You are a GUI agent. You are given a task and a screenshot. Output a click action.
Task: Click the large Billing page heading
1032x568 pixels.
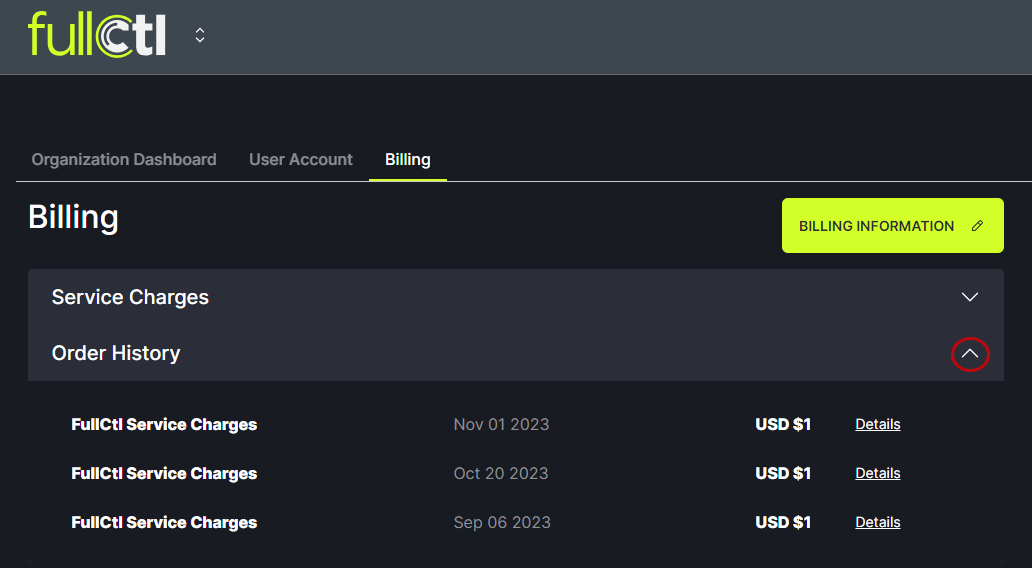click(74, 217)
